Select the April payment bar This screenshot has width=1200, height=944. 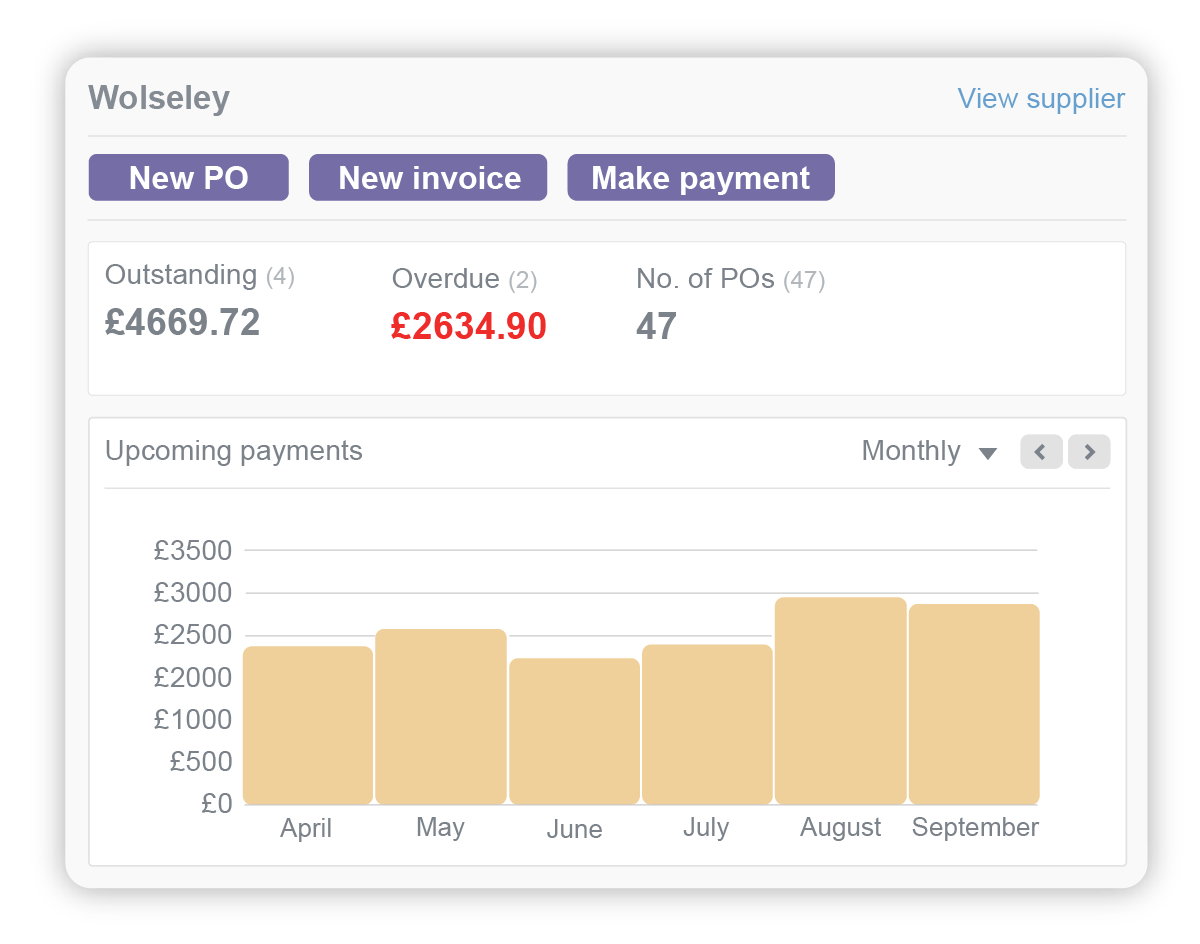pyautogui.click(x=306, y=725)
